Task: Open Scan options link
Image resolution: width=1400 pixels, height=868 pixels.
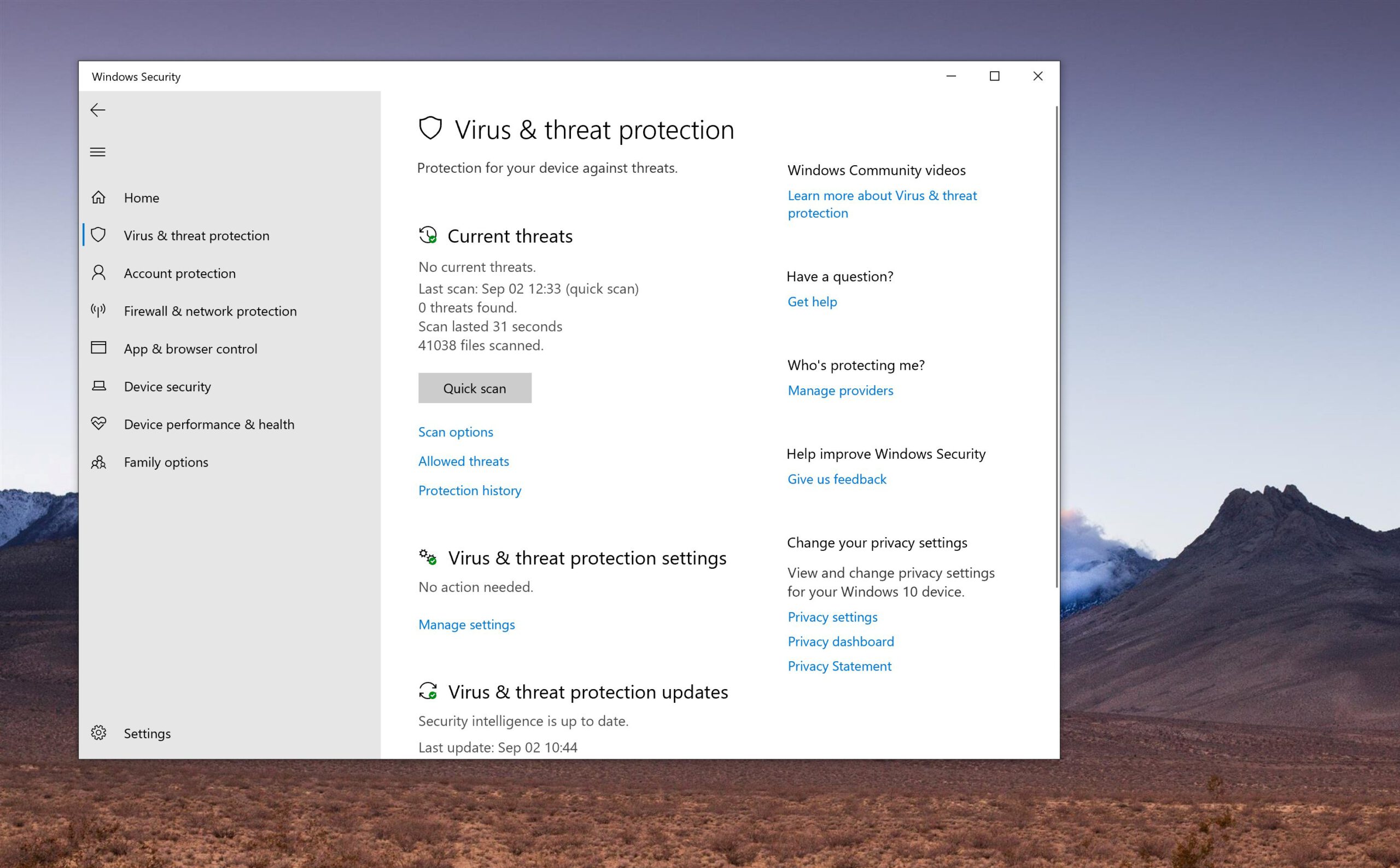Action: tap(455, 432)
